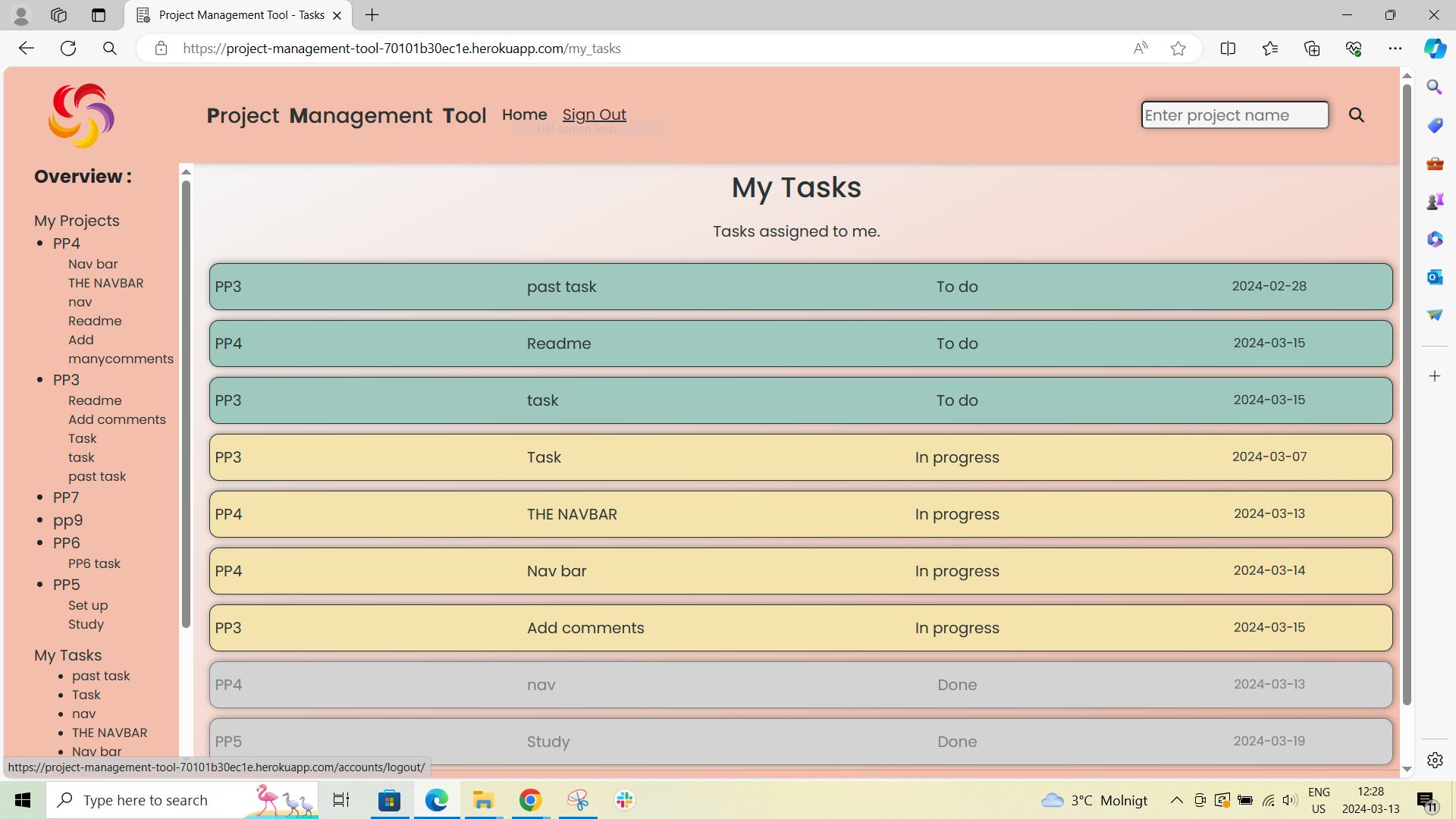Screen dimensions: 1456x819
Task: Click Sign Out in the navigation bar
Action: (x=594, y=115)
